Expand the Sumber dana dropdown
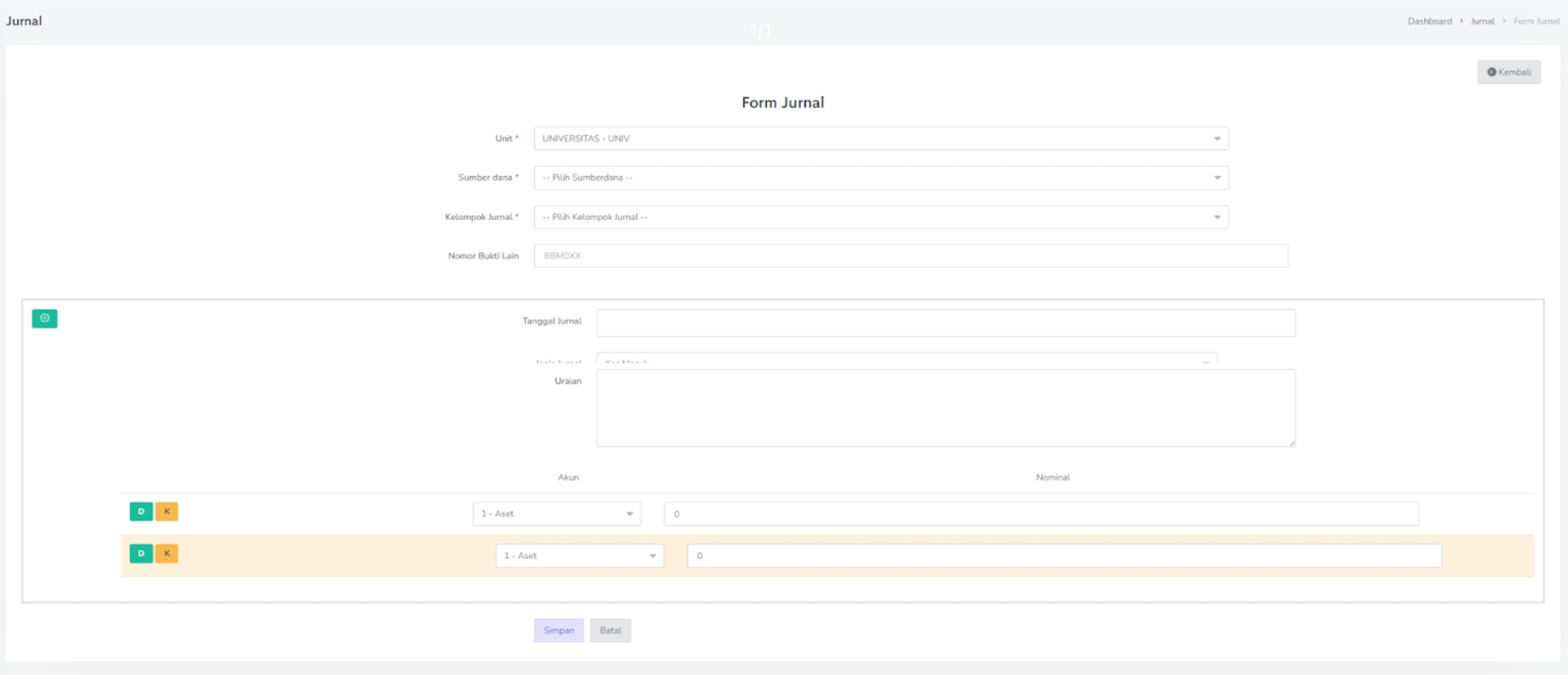Screen dimensions: 1568x675 coord(881,178)
